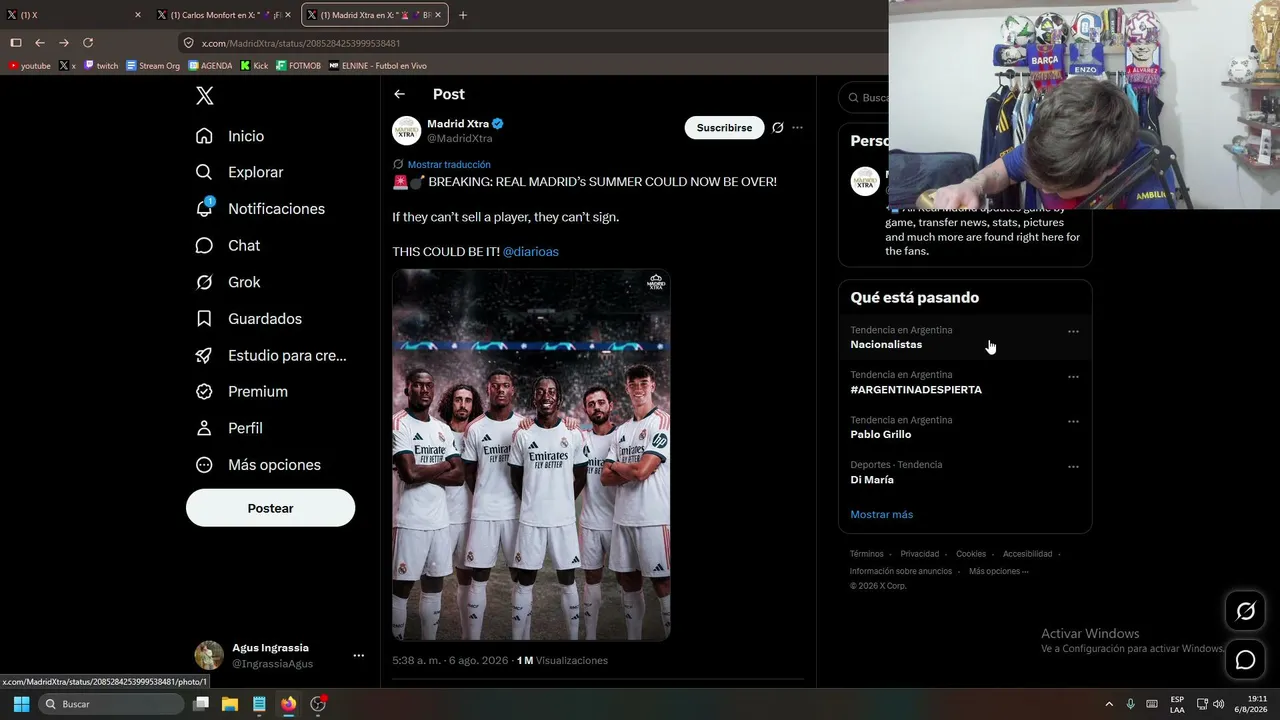Image resolution: width=1280 pixels, height=720 pixels.
Task: Open the @MadridXtra handle link
Action: 460,138
